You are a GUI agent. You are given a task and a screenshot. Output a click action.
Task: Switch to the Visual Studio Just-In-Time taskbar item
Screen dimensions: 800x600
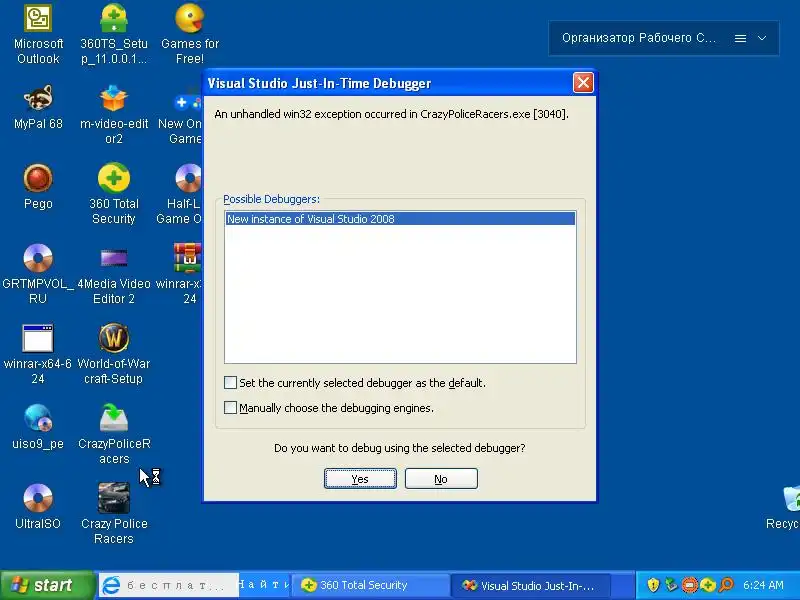[x=531, y=585]
